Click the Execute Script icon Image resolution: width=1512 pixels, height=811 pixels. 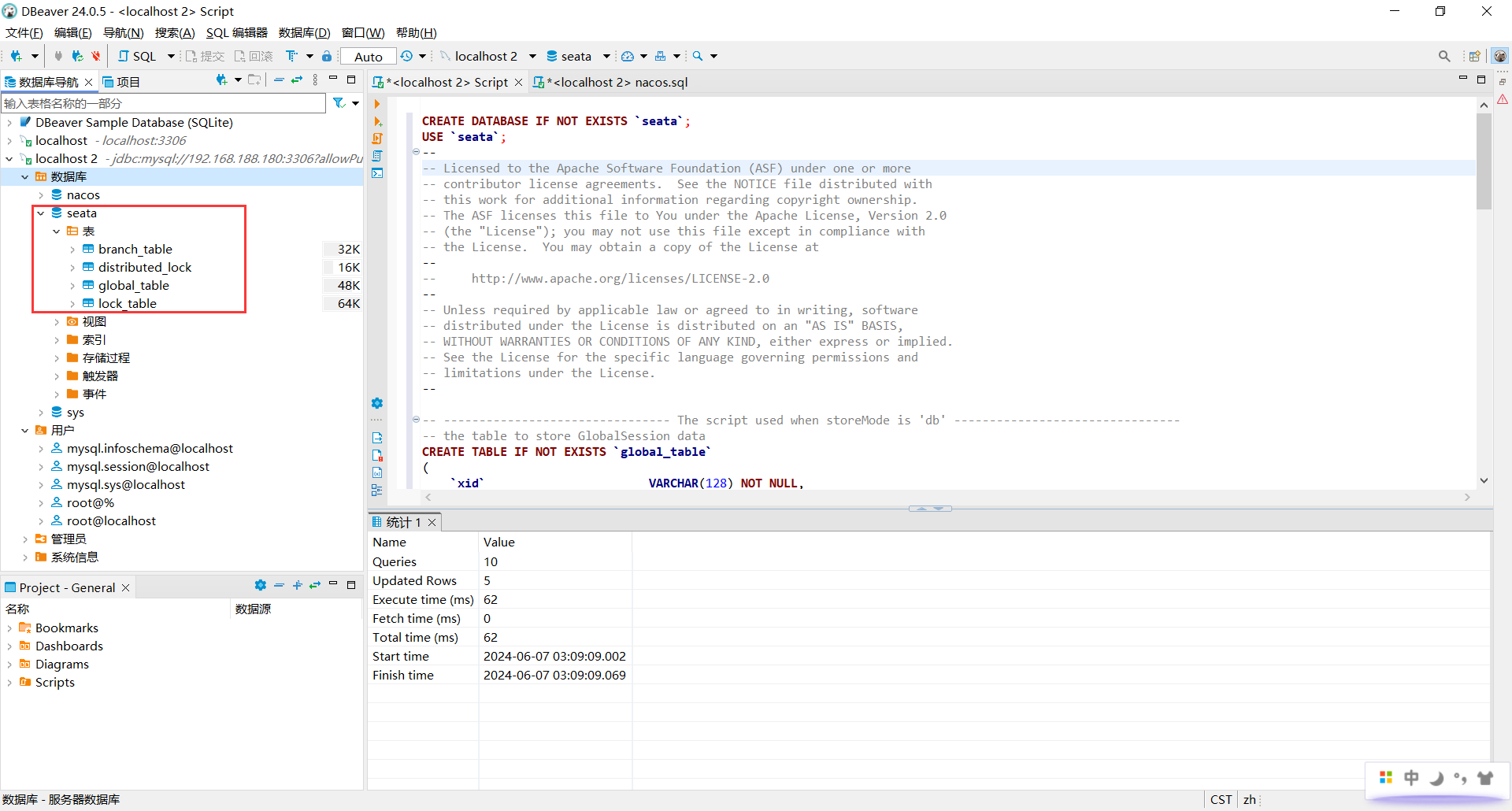pyautogui.click(x=377, y=139)
